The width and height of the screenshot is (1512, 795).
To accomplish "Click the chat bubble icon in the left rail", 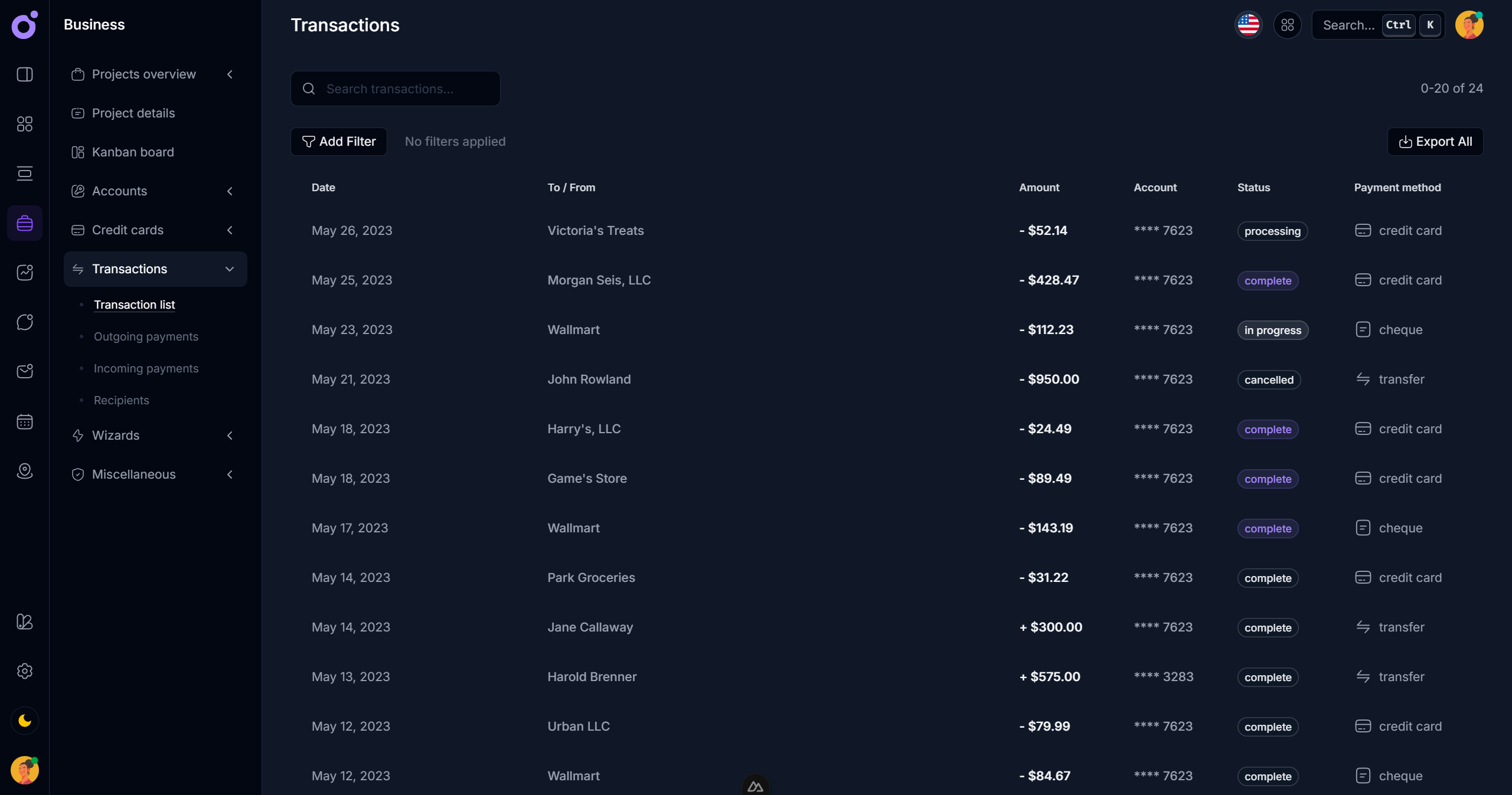I will point(25,322).
